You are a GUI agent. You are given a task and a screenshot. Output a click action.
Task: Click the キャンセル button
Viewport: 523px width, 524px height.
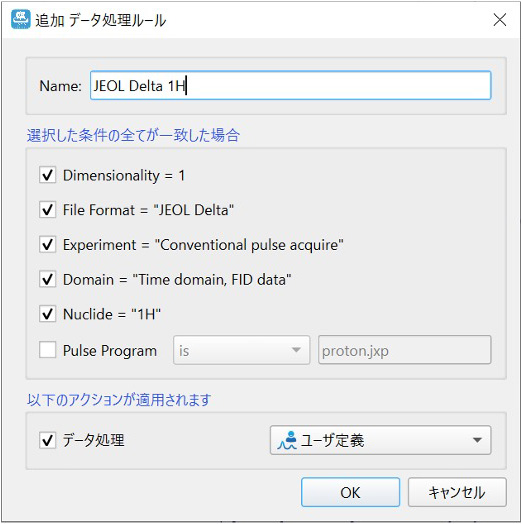coord(457,492)
